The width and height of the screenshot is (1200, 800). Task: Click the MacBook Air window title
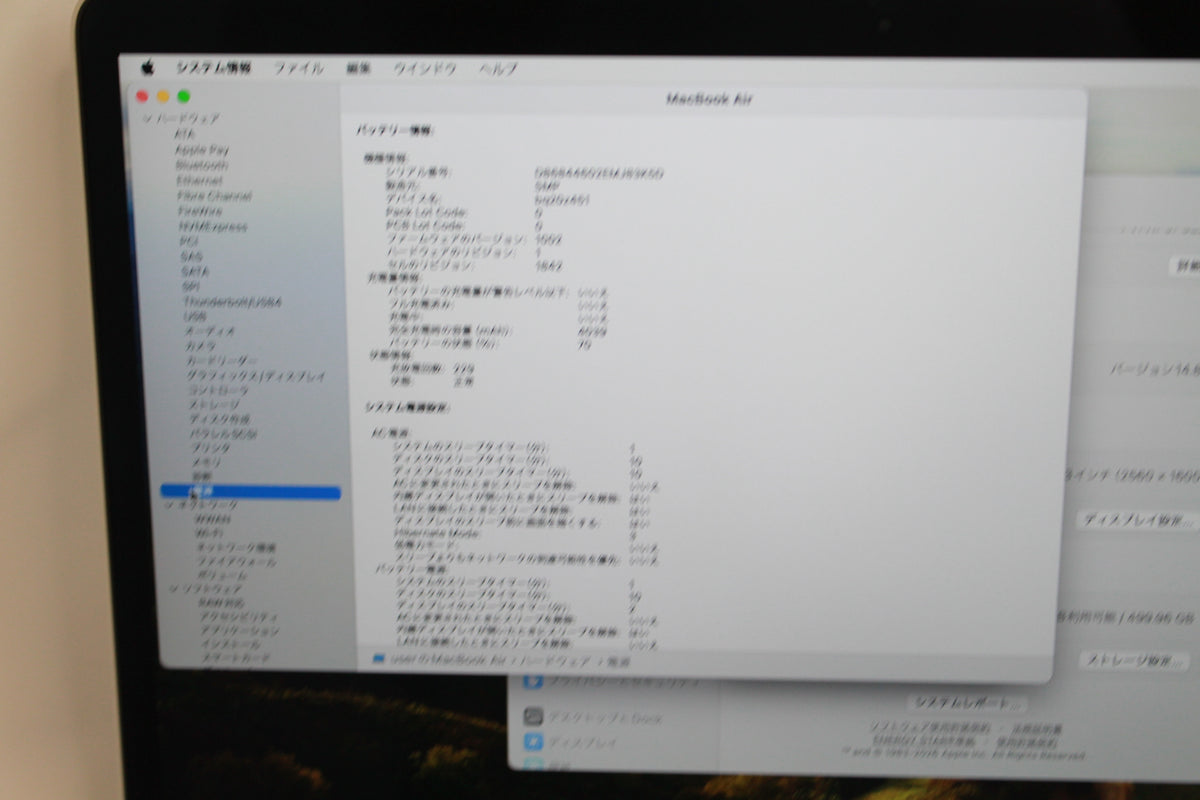[709, 99]
